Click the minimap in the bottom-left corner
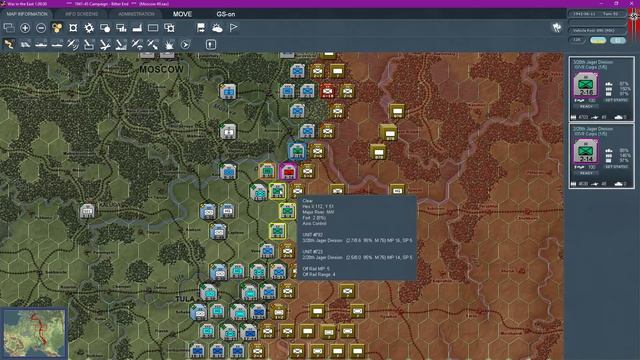640x360 pixels. [34, 333]
